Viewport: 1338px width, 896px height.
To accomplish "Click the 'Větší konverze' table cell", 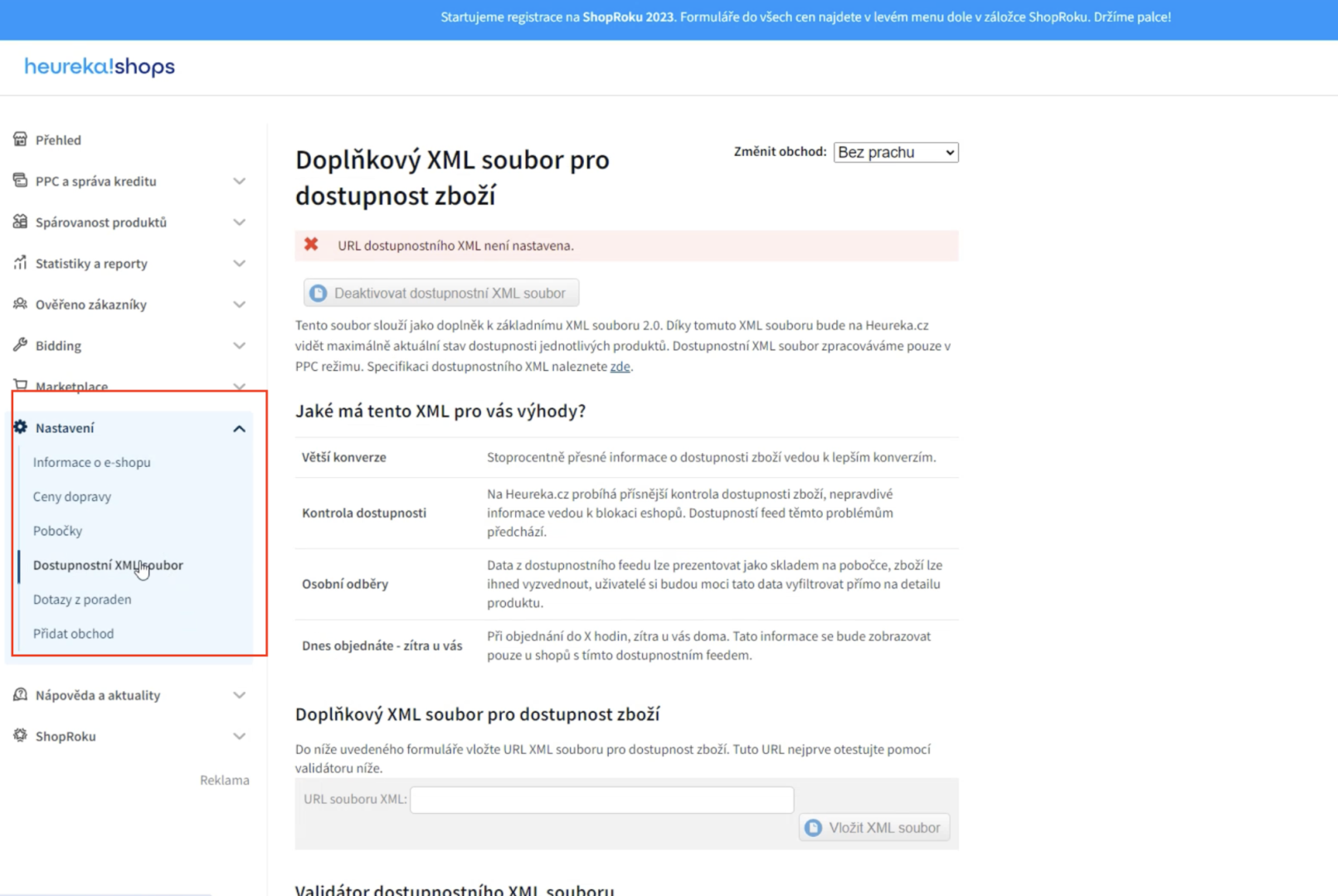I will click(x=344, y=457).
